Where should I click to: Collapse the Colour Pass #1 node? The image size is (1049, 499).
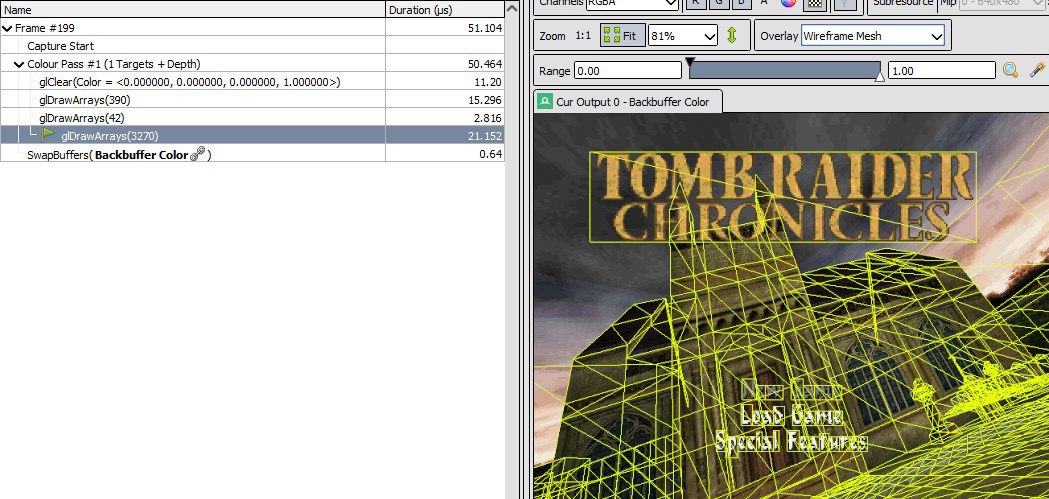[19, 64]
